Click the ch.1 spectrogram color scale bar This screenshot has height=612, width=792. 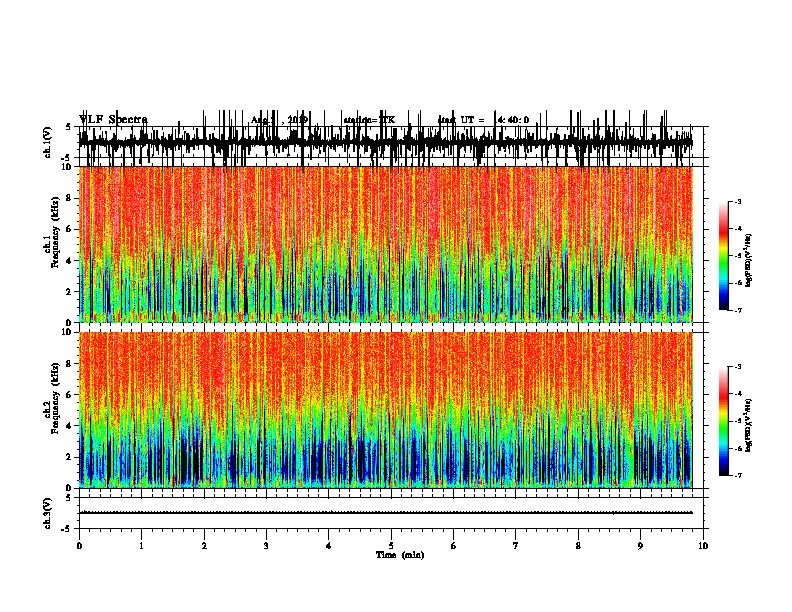(724, 256)
